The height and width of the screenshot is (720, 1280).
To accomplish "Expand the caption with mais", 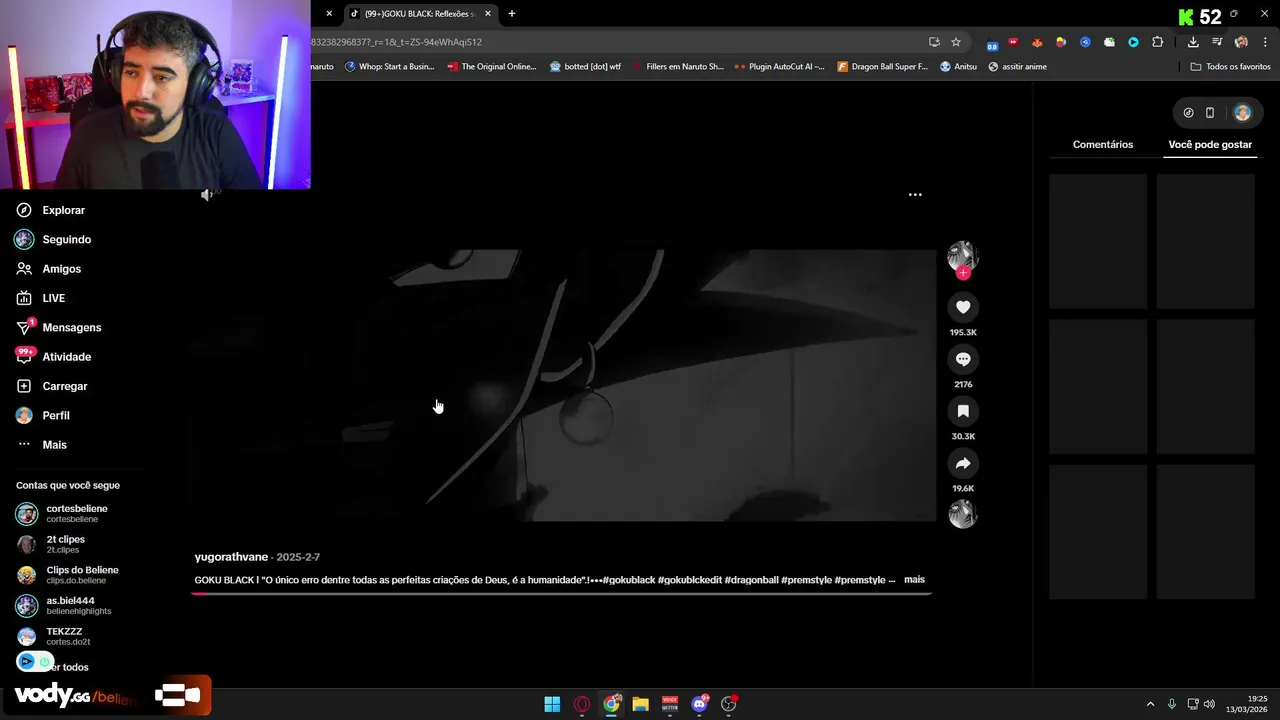I will (914, 580).
